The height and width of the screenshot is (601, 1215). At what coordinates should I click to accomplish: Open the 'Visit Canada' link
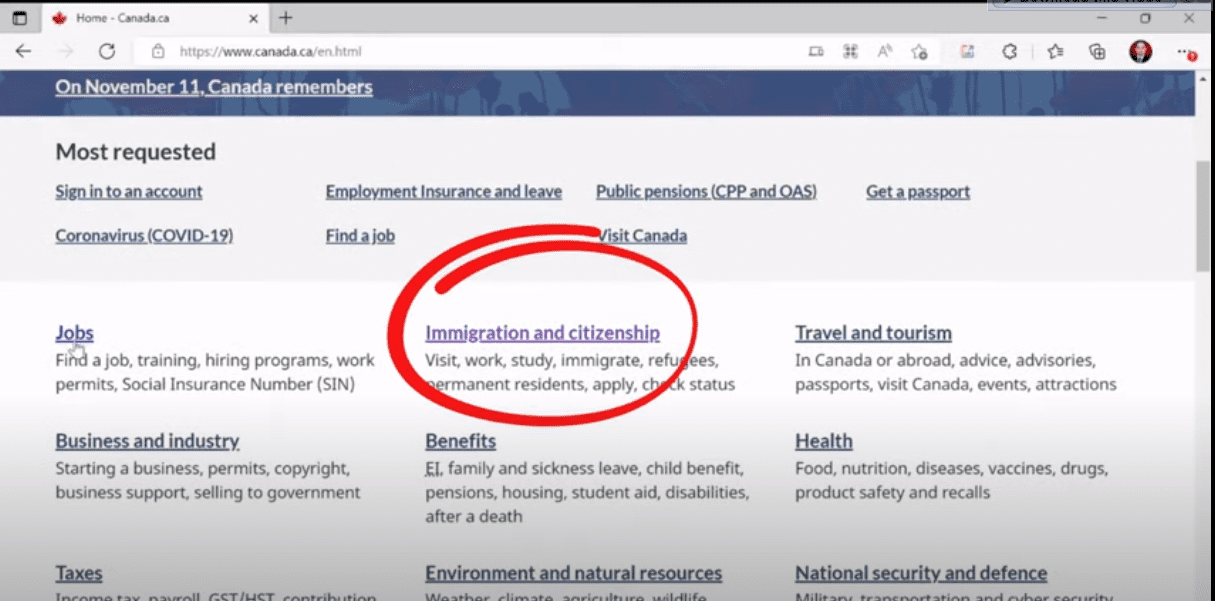642,236
